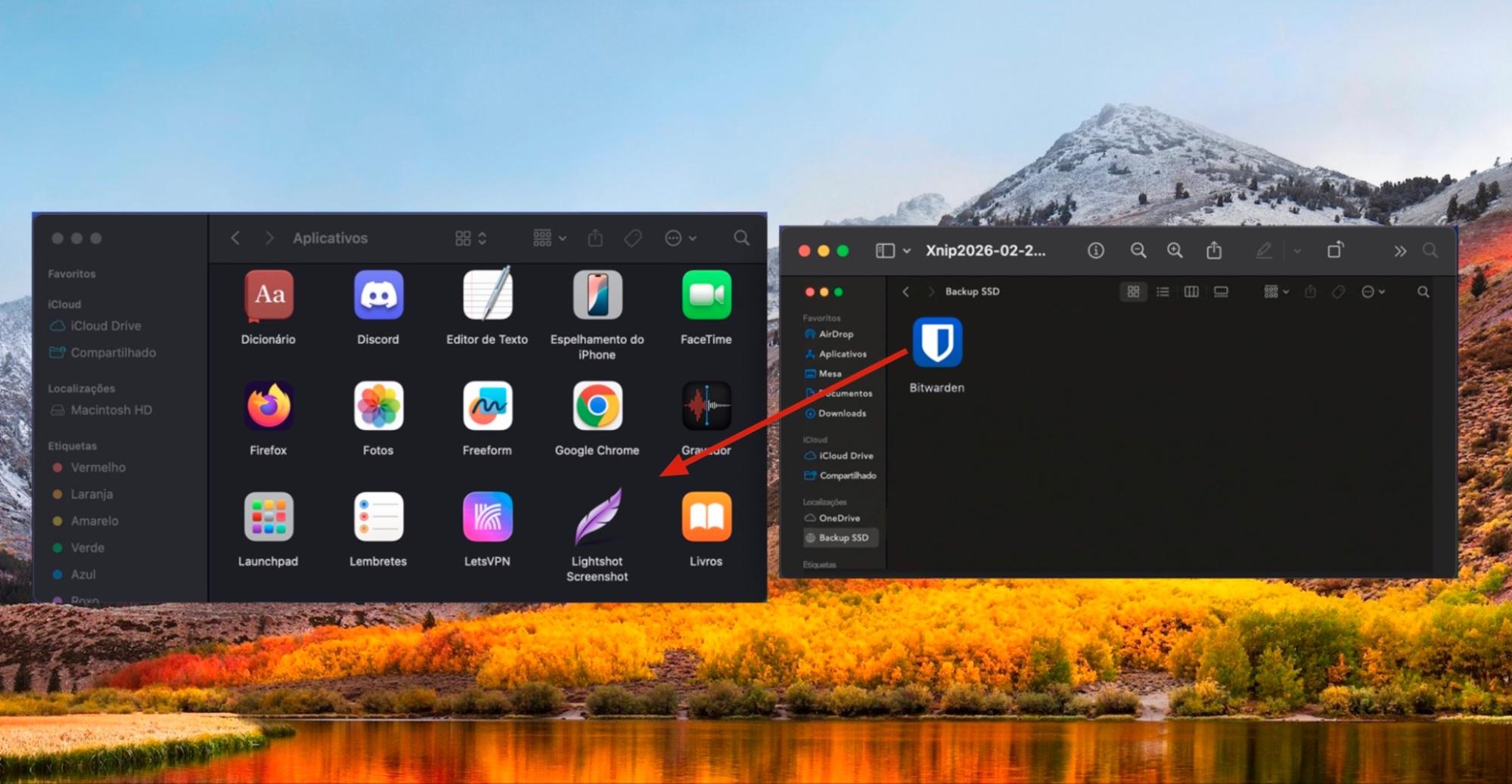Switch to column view in Backup SSD window
The width and height of the screenshot is (1512, 784).
click(1191, 292)
